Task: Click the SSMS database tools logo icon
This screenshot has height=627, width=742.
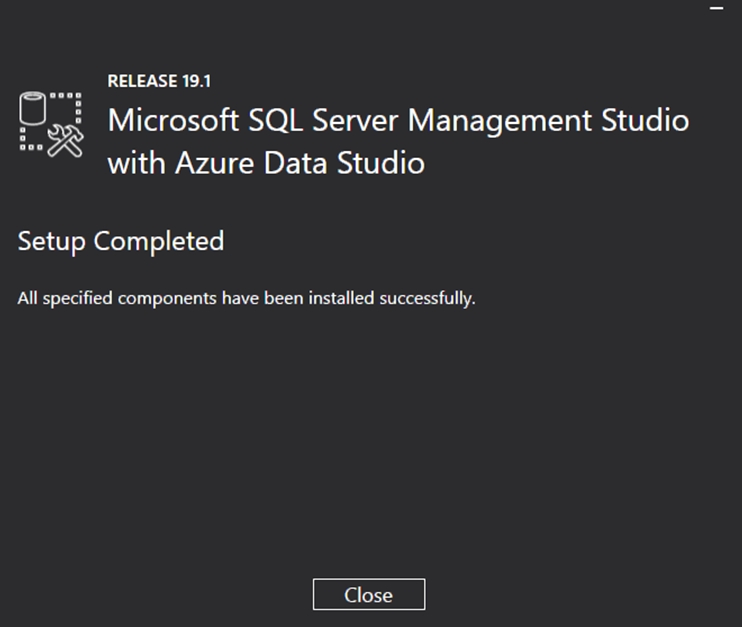Action: 51,125
